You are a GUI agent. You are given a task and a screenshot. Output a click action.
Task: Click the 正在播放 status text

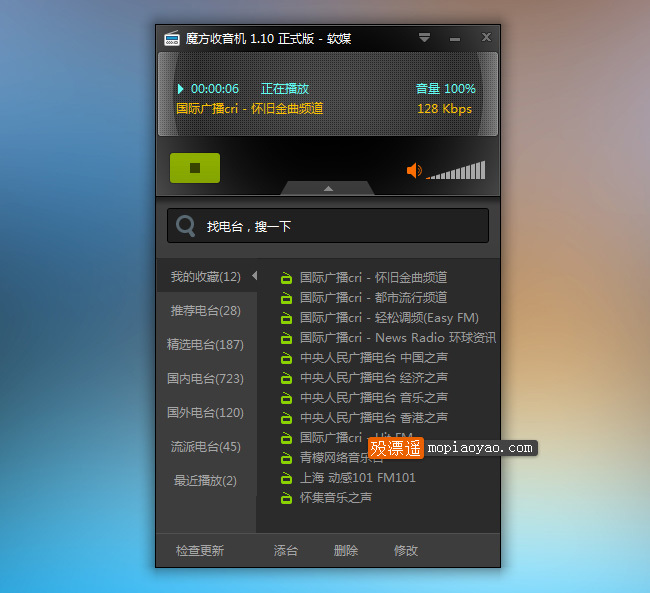(285, 89)
